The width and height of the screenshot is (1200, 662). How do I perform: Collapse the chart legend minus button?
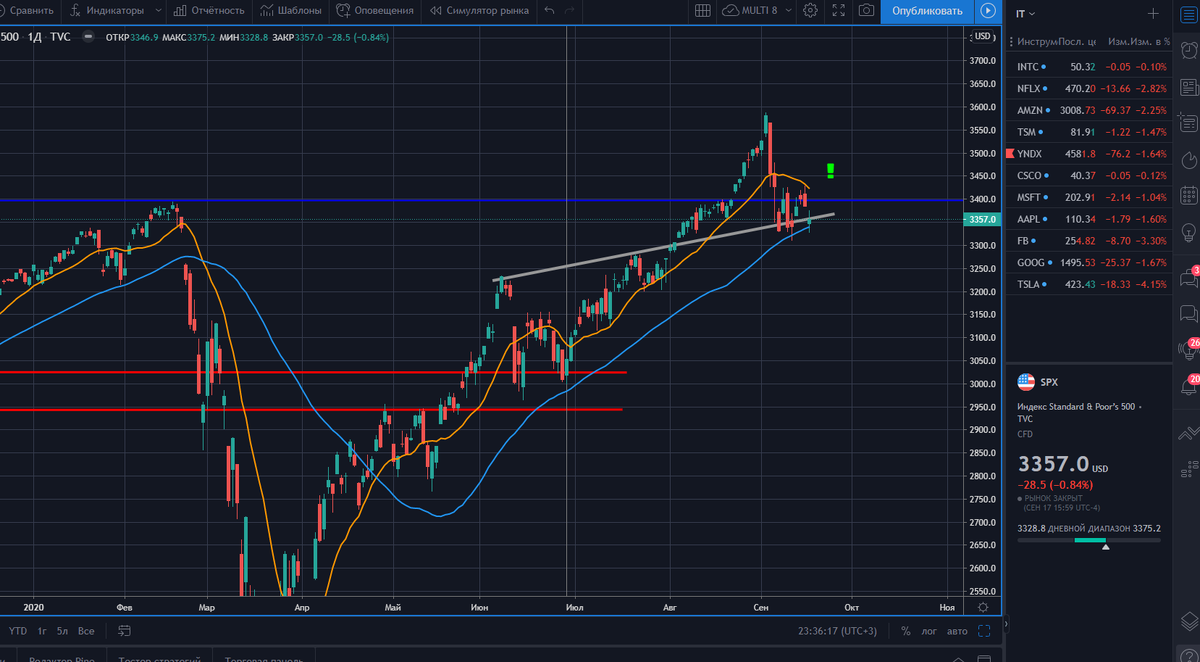click(x=90, y=37)
